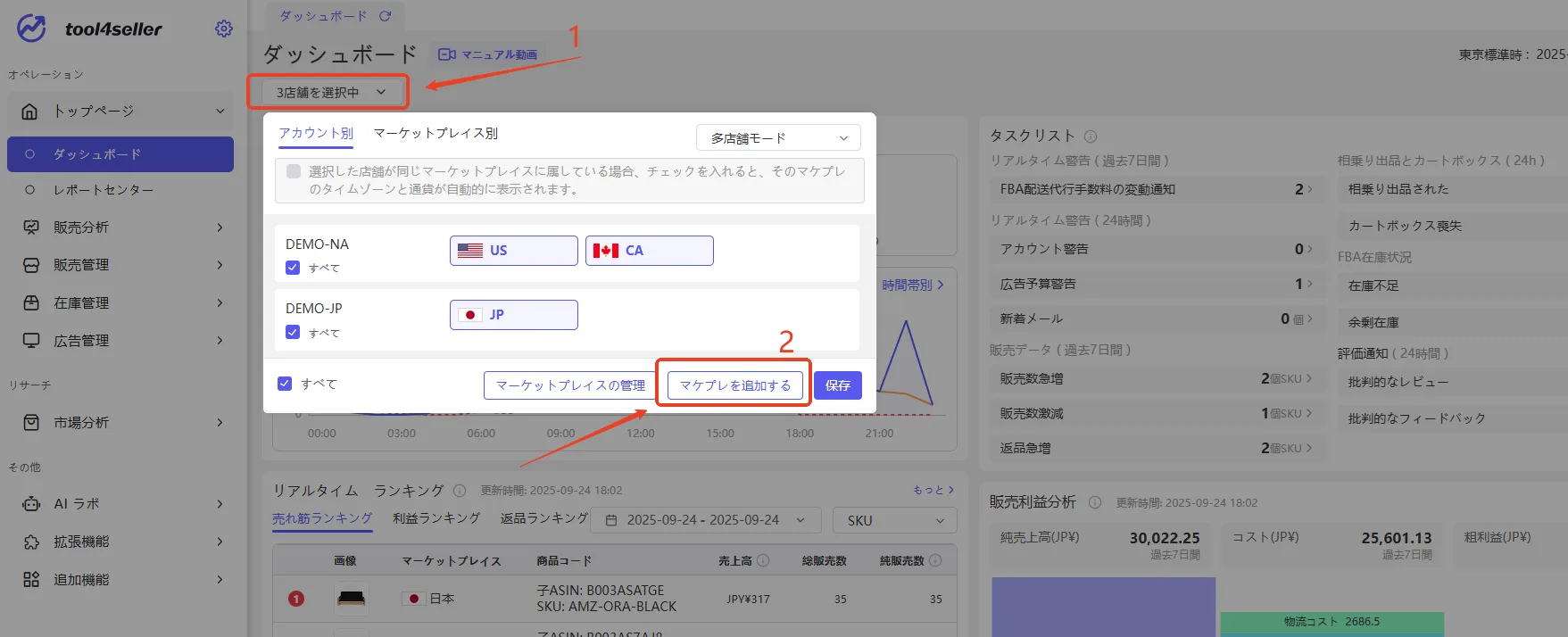This screenshot has height=637, width=1568.
Task: Toggle すべて checkbox under DEMO-NA
Action: (293, 268)
